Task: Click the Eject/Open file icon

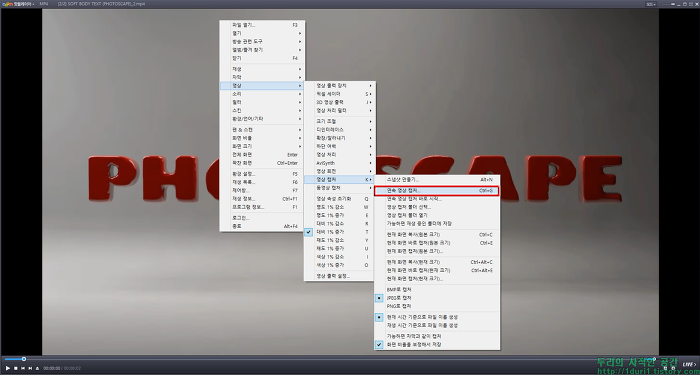Action: [38, 368]
